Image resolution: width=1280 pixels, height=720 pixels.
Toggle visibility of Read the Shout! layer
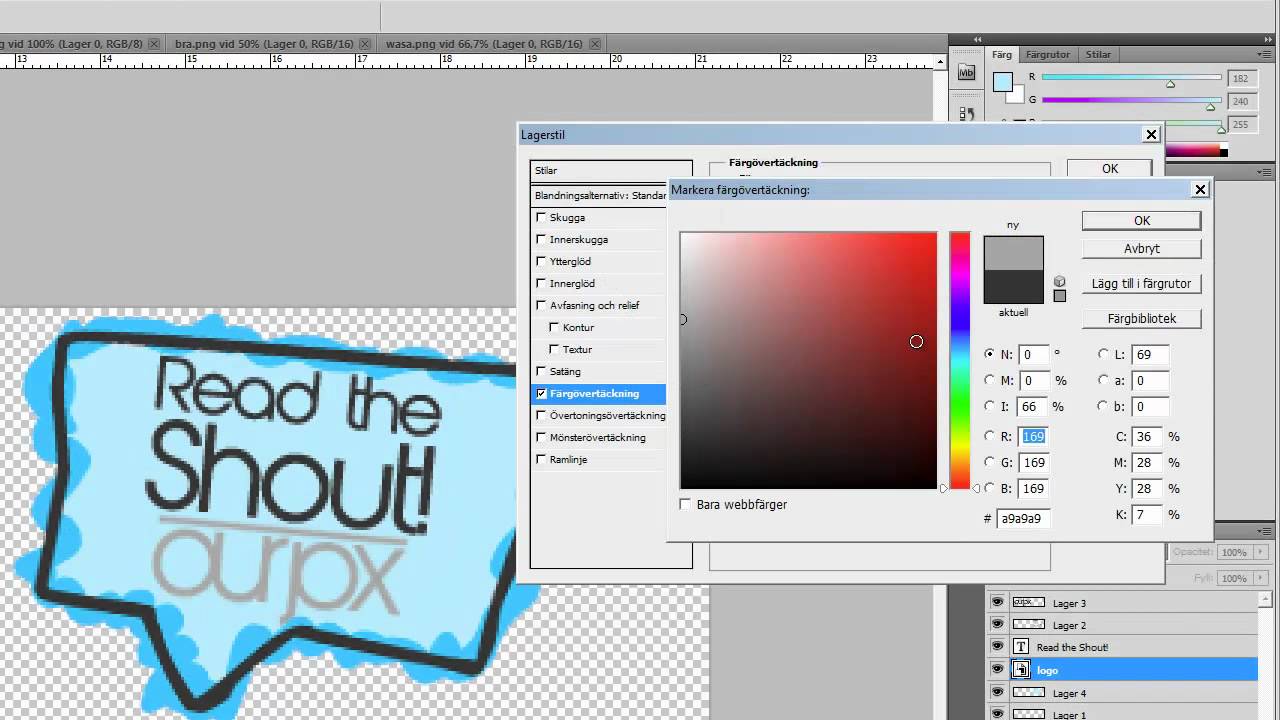(x=997, y=647)
